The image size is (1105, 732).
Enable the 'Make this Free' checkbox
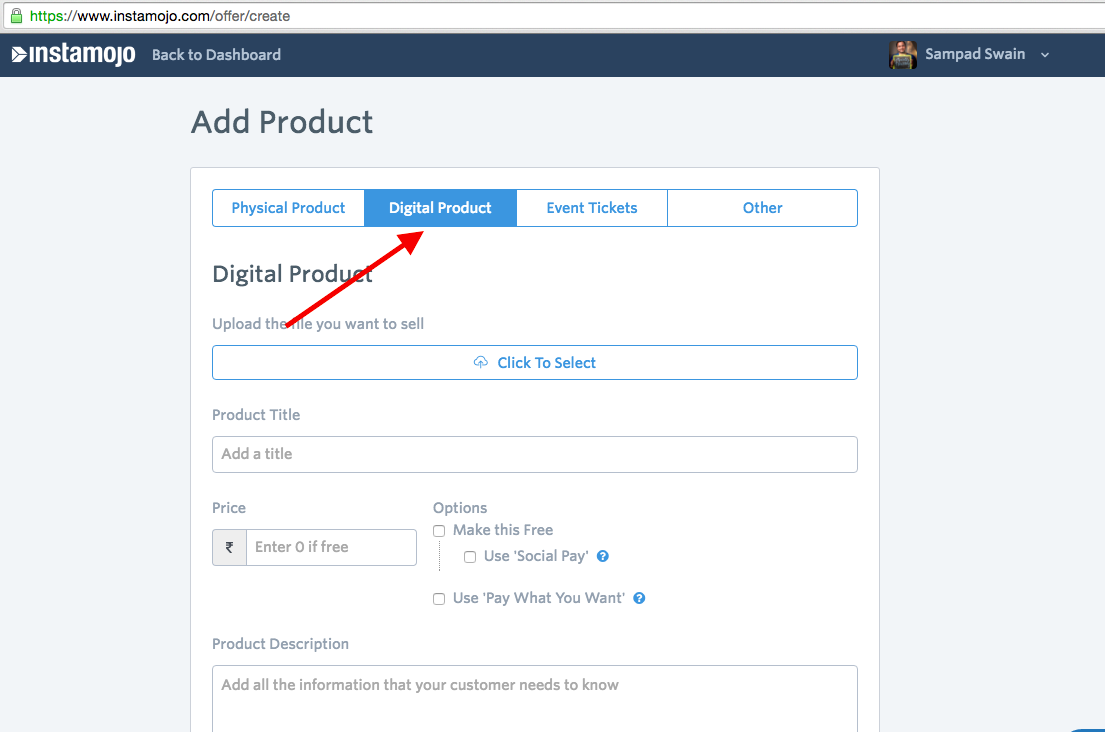click(x=439, y=531)
